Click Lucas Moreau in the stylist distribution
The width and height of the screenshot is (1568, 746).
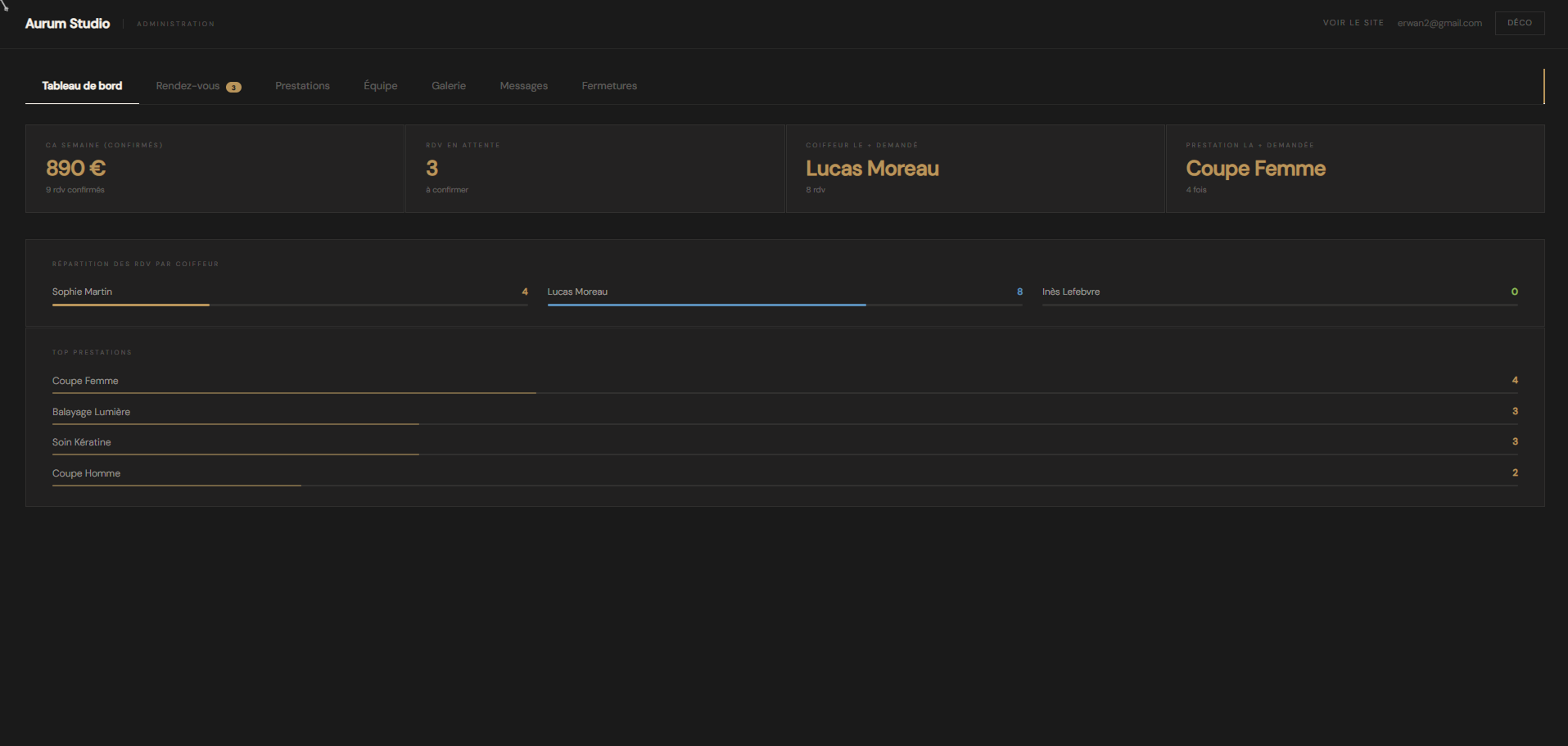pos(577,292)
